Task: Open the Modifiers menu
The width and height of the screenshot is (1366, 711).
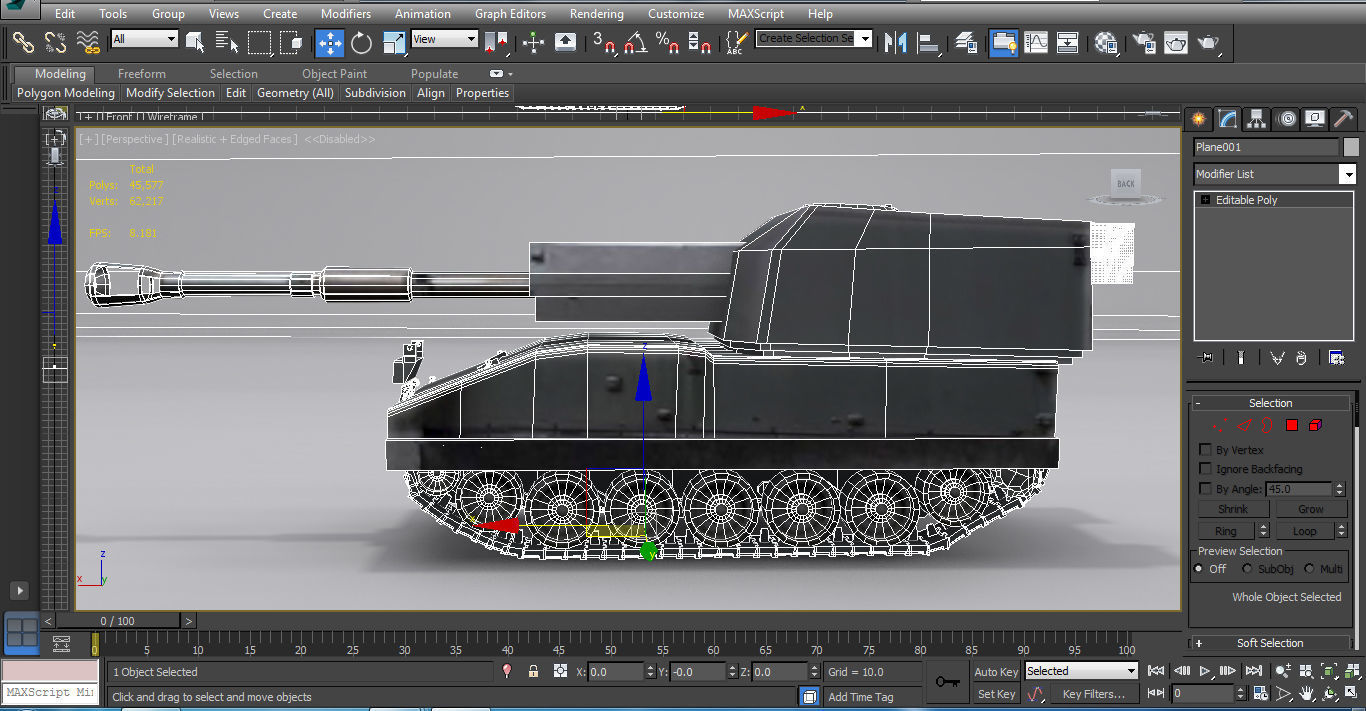Action: 346,14
